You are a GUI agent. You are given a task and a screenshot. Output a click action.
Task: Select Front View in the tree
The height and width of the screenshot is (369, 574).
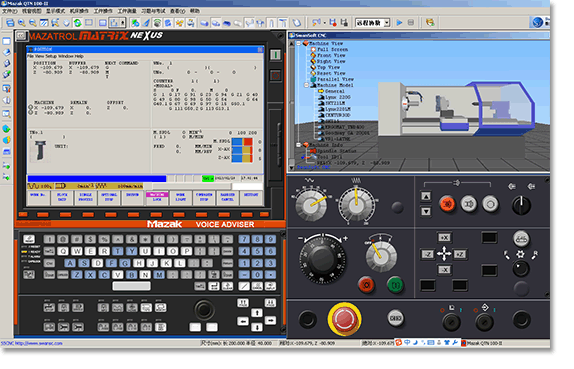pos(331,55)
